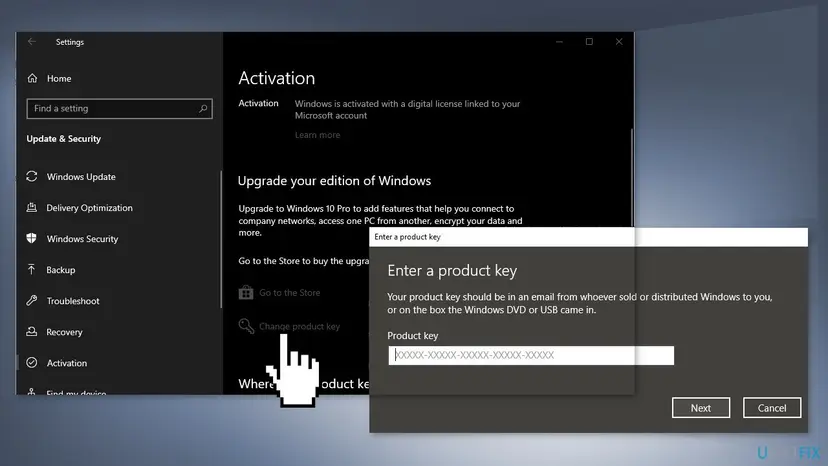
Task: Click the 'Product key' field label
Action: [x=412, y=335]
